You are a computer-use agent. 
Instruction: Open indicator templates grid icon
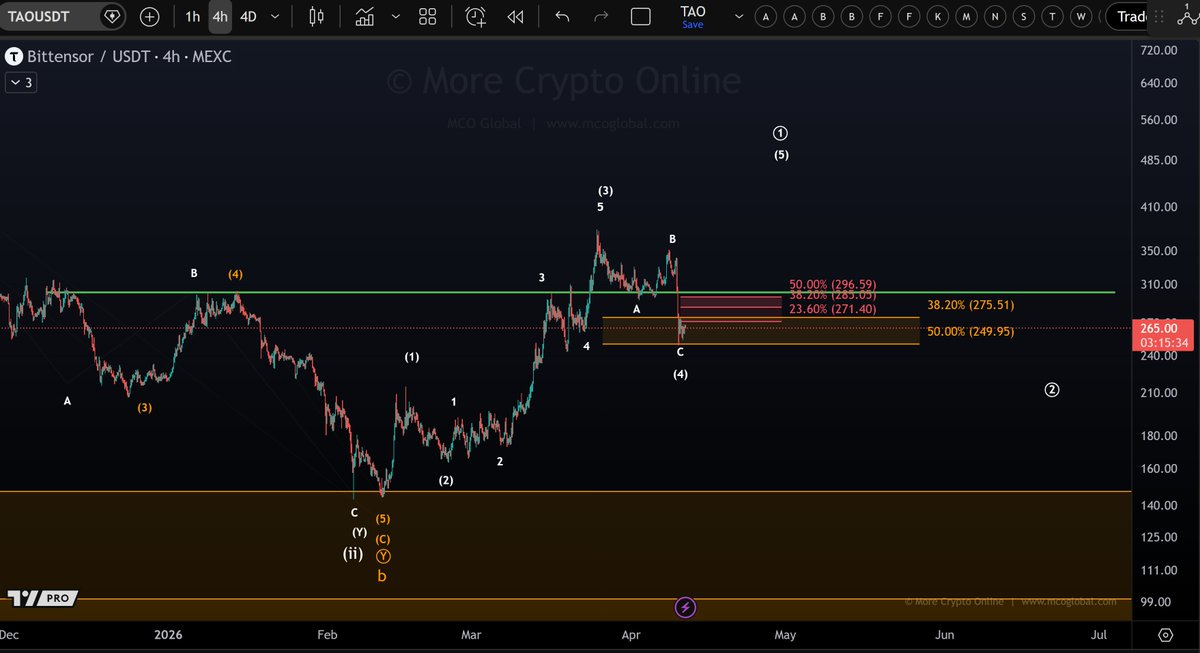pyautogui.click(x=427, y=17)
